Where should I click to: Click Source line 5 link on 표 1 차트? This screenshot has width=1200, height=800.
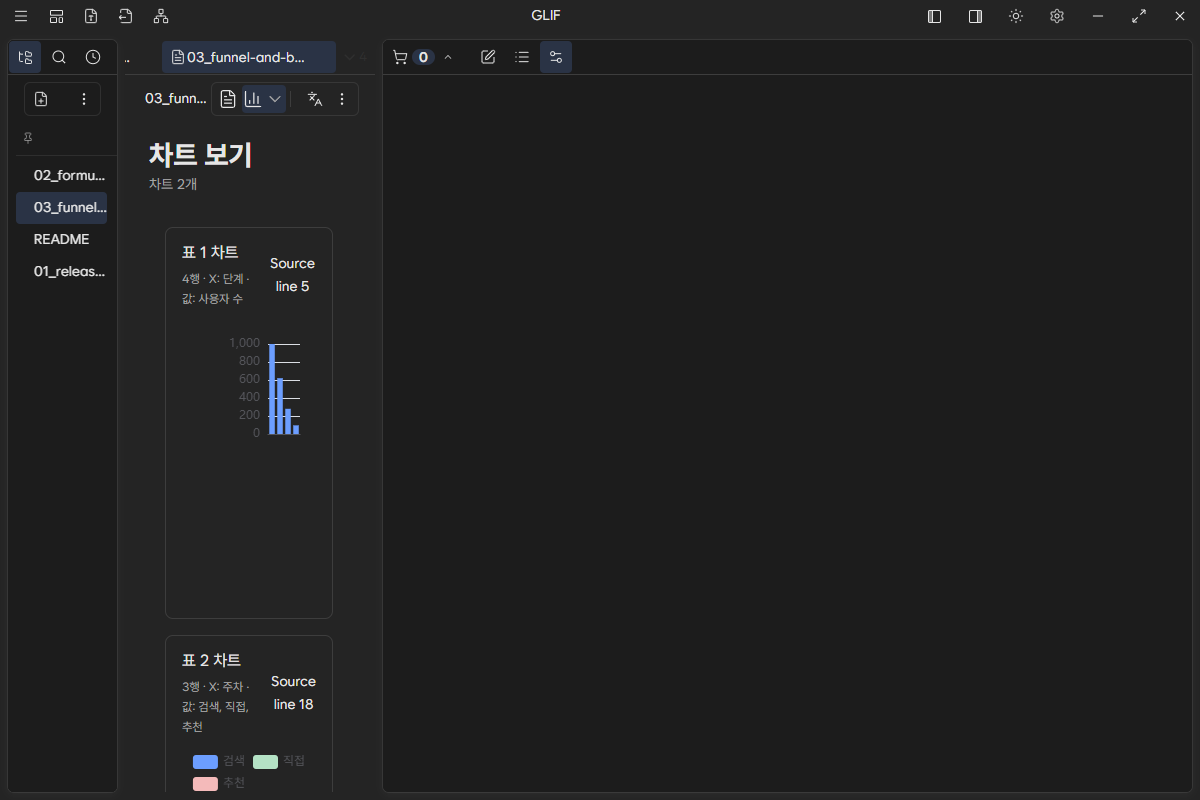pyautogui.click(x=292, y=275)
